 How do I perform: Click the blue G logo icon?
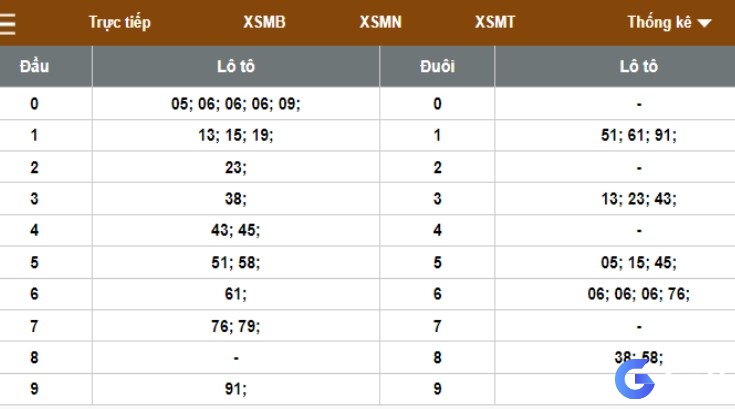(x=635, y=379)
